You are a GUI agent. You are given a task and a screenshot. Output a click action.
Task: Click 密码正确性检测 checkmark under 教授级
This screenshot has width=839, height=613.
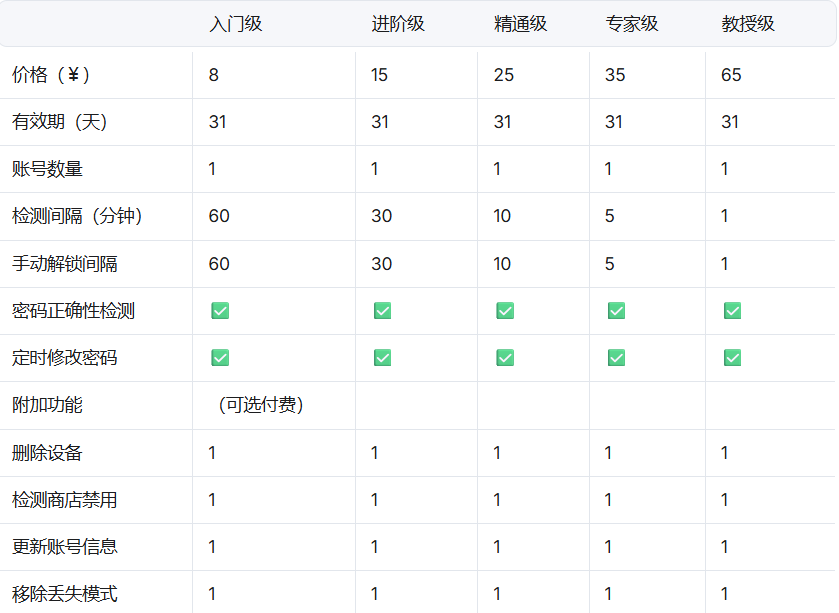732,311
